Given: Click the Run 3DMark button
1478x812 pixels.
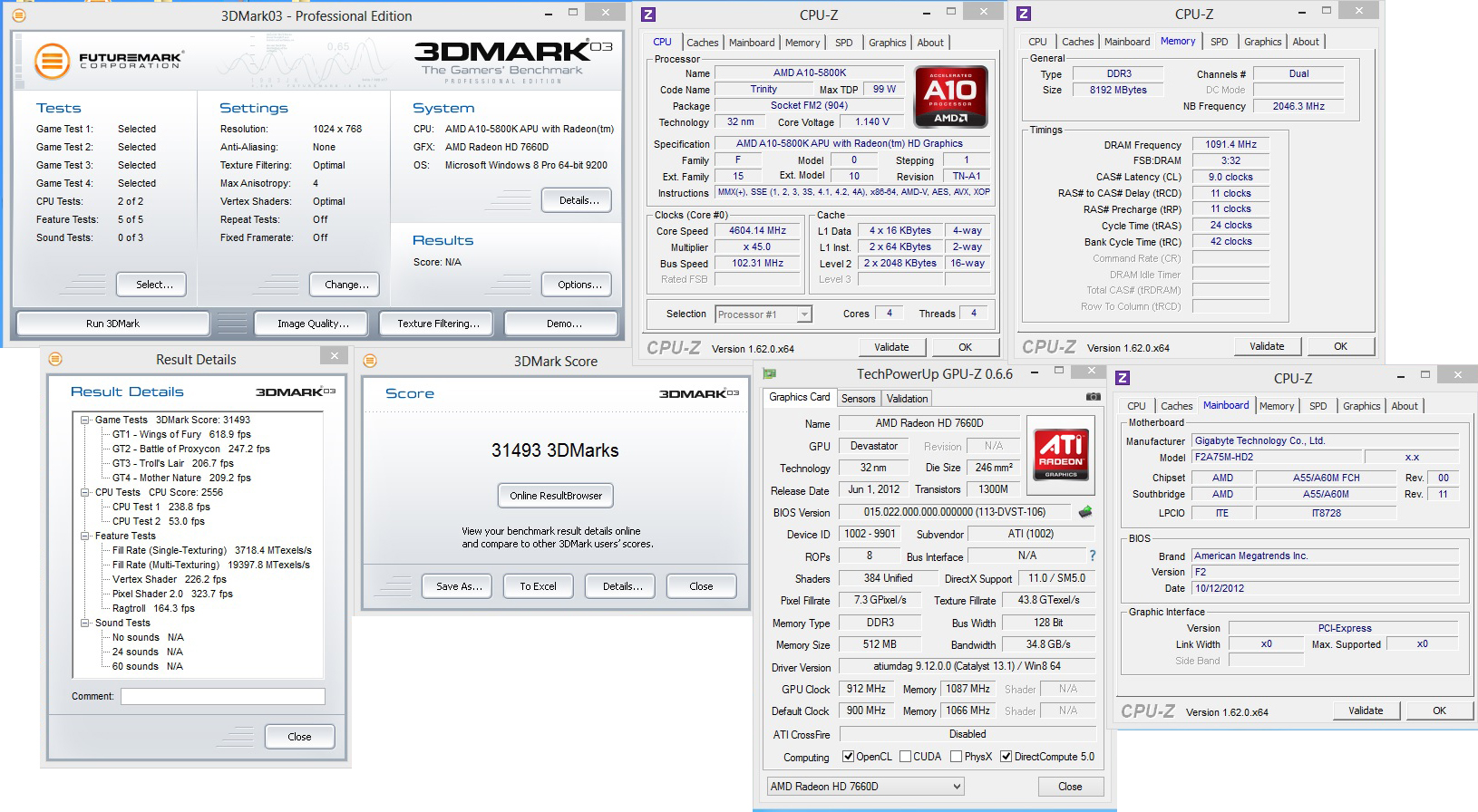Looking at the screenshot, I should [113, 324].
